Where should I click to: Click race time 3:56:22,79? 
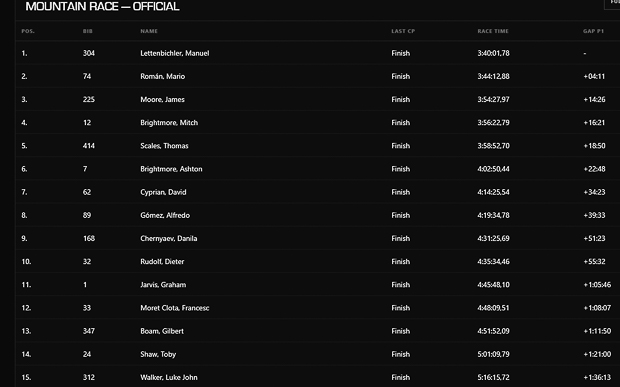(x=493, y=123)
